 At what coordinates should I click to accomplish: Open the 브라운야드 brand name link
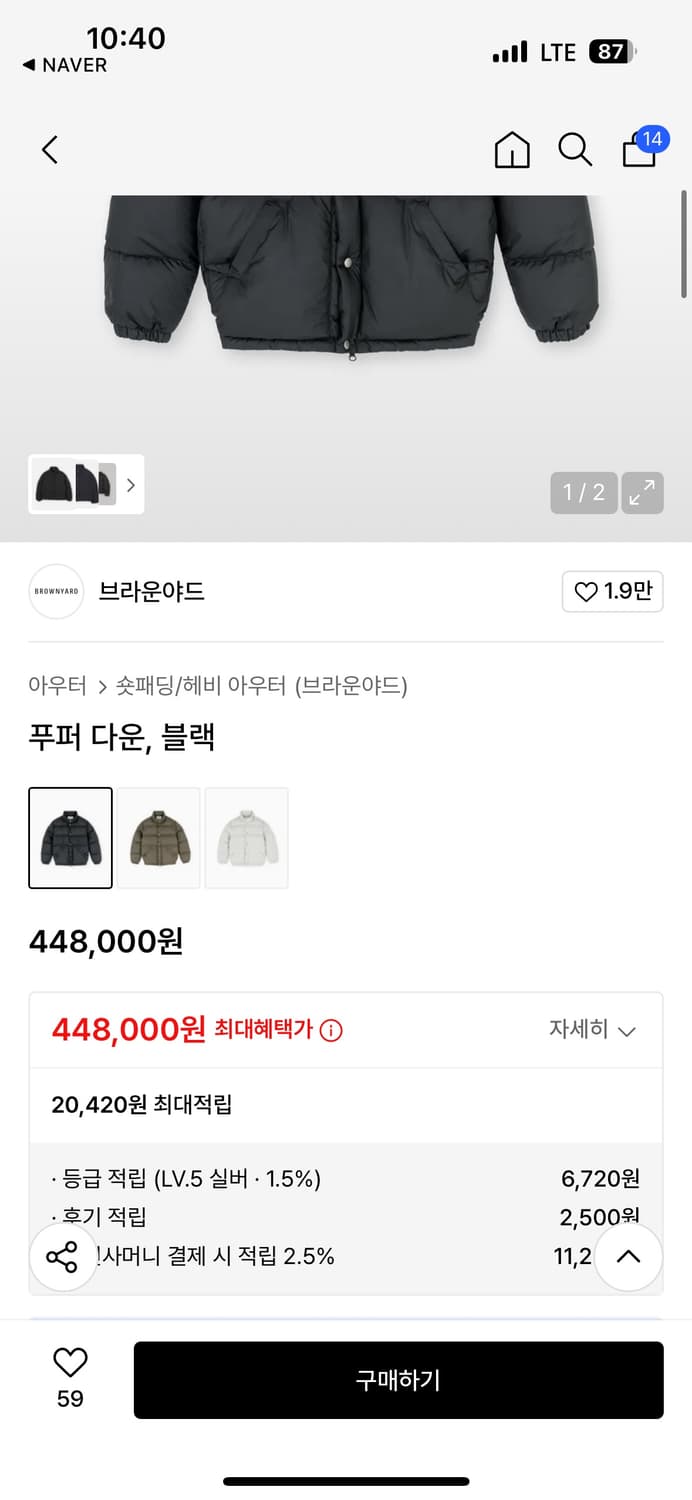(150, 592)
